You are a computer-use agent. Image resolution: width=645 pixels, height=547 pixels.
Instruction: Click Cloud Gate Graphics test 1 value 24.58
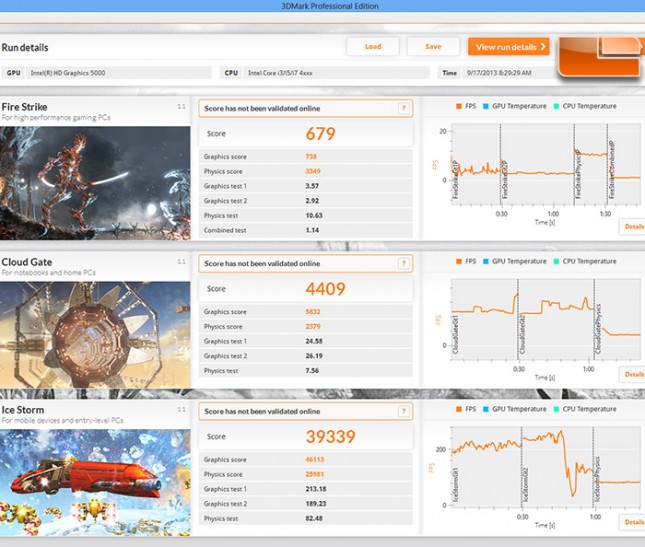click(x=314, y=341)
